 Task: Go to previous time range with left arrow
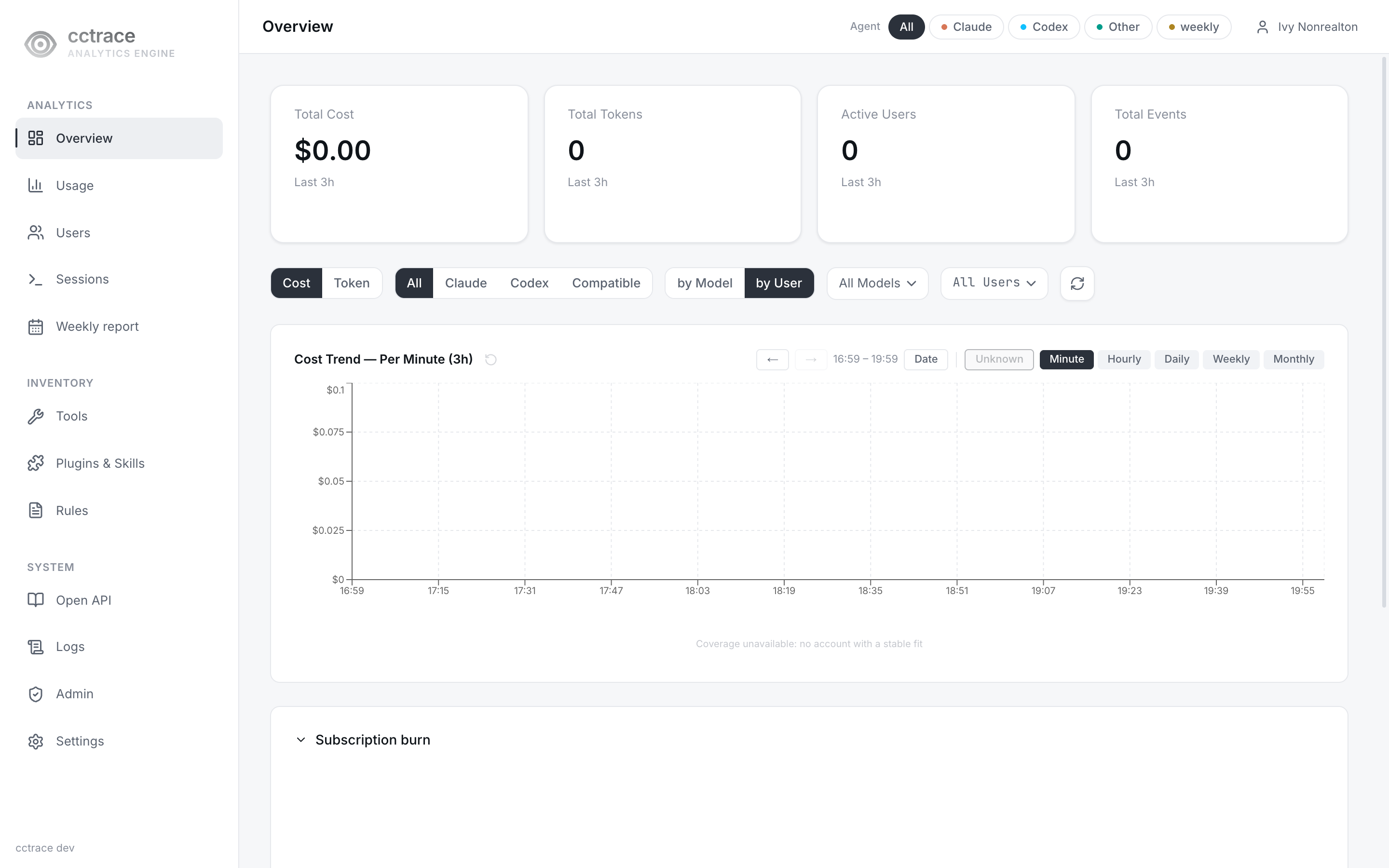coord(772,359)
